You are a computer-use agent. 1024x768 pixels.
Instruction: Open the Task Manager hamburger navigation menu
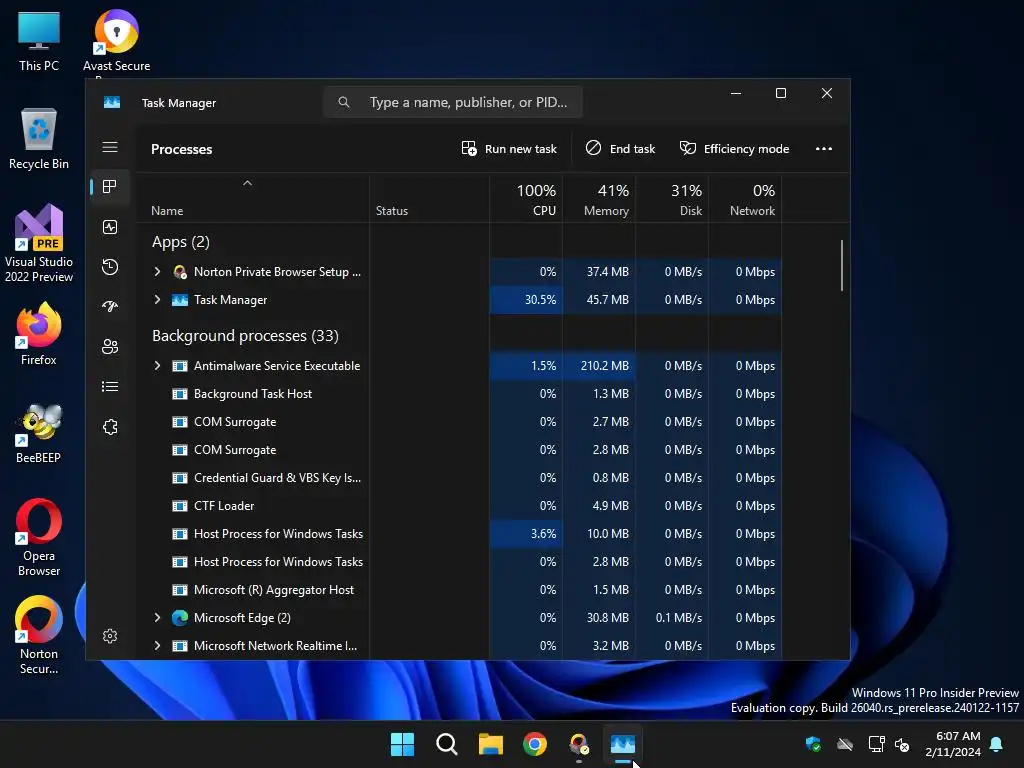click(110, 147)
